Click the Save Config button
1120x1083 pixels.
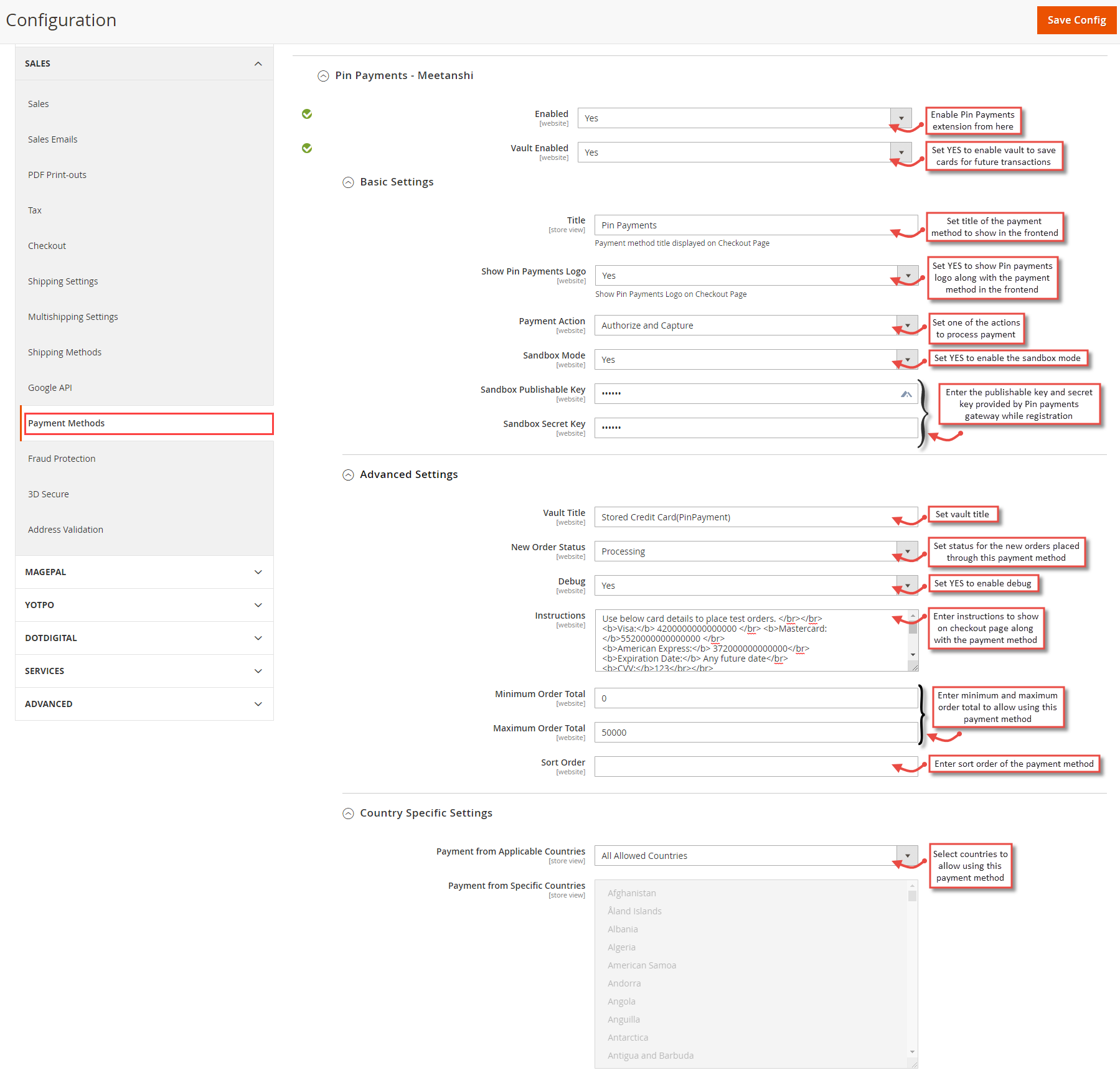pos(1076,20)
